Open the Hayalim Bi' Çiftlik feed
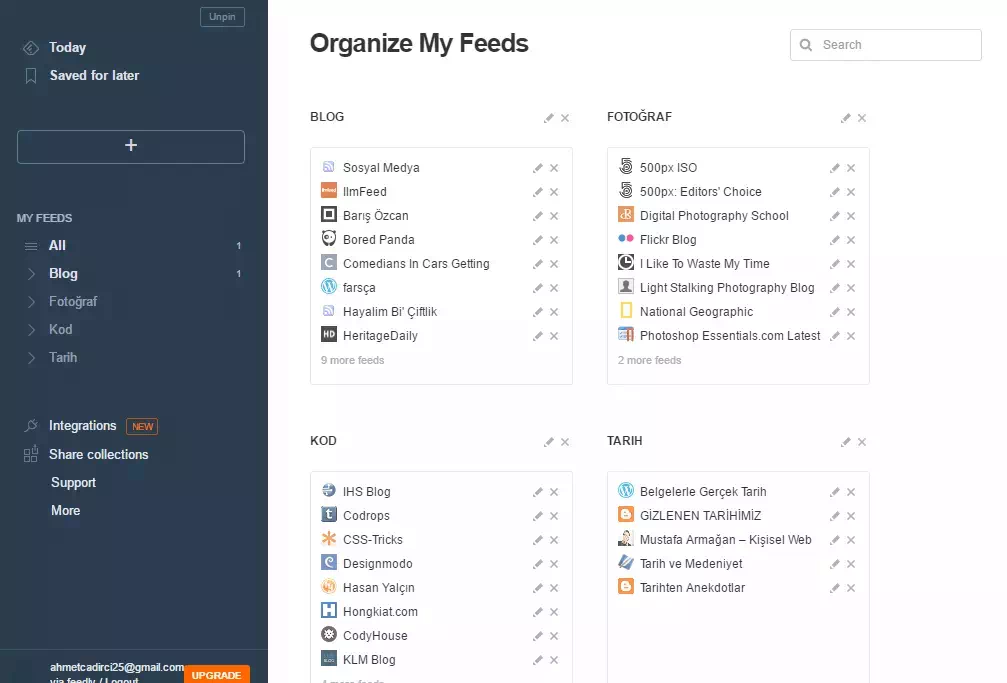Viewport: 1007px width, 683px height. [x=390, y=312]
